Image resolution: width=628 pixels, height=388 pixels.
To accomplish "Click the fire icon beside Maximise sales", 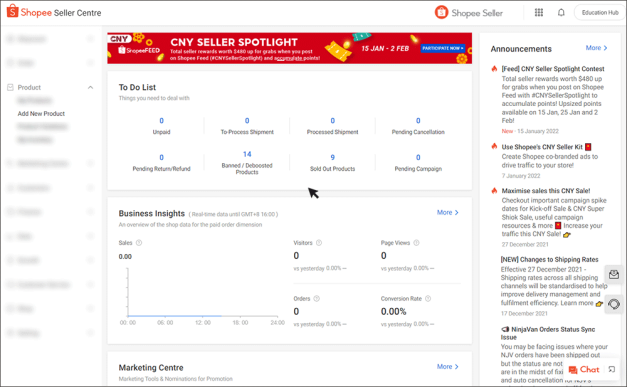I will pos(494,190).
